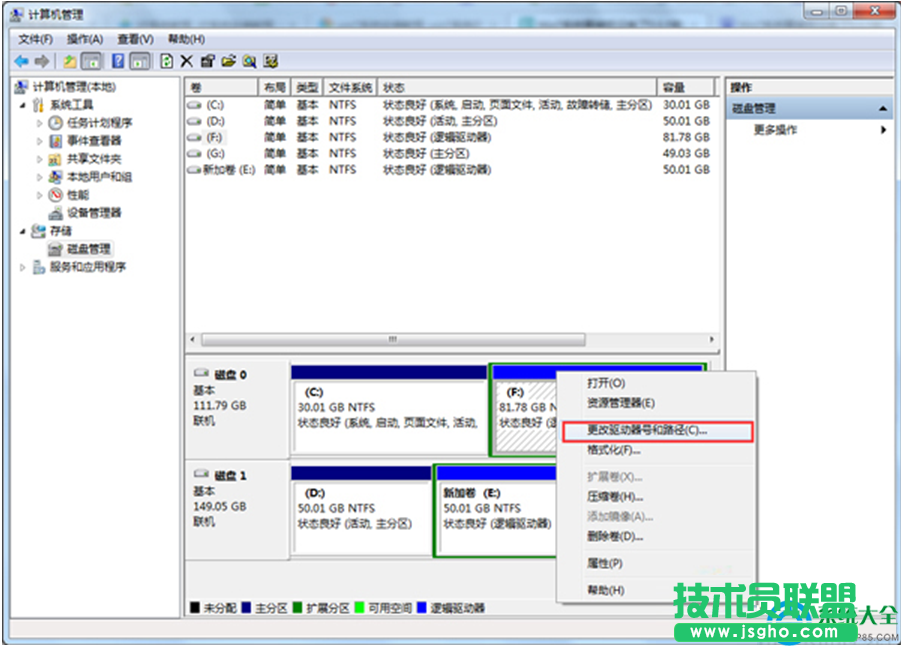Image resolution: width=901 pixels, height=648 pixels.
Task: Click the black X delete toolbar icon
Action: 187,61
